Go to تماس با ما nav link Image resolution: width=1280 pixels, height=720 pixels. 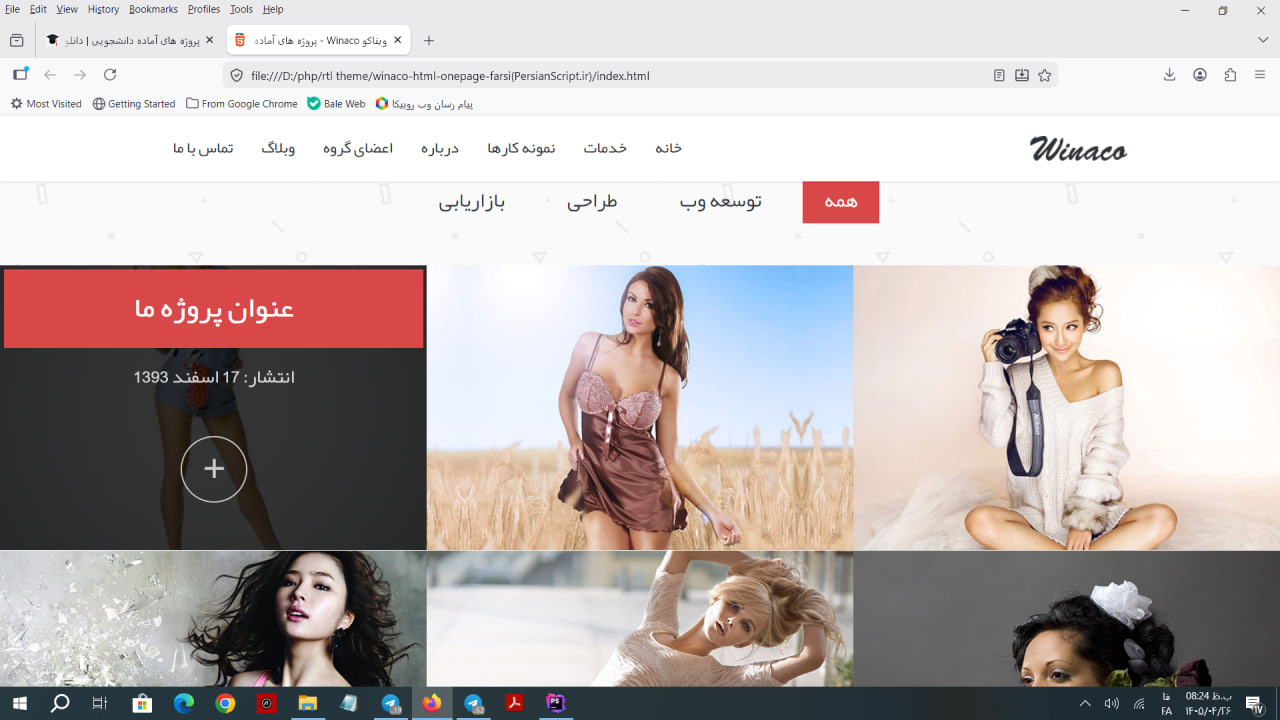point(203,148)
